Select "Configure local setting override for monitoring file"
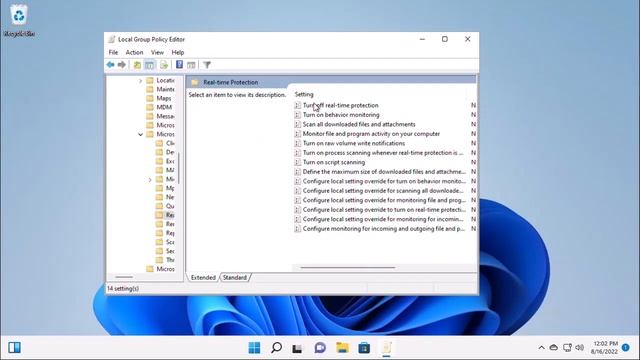 pyautogui.click(x=384, y=200)
